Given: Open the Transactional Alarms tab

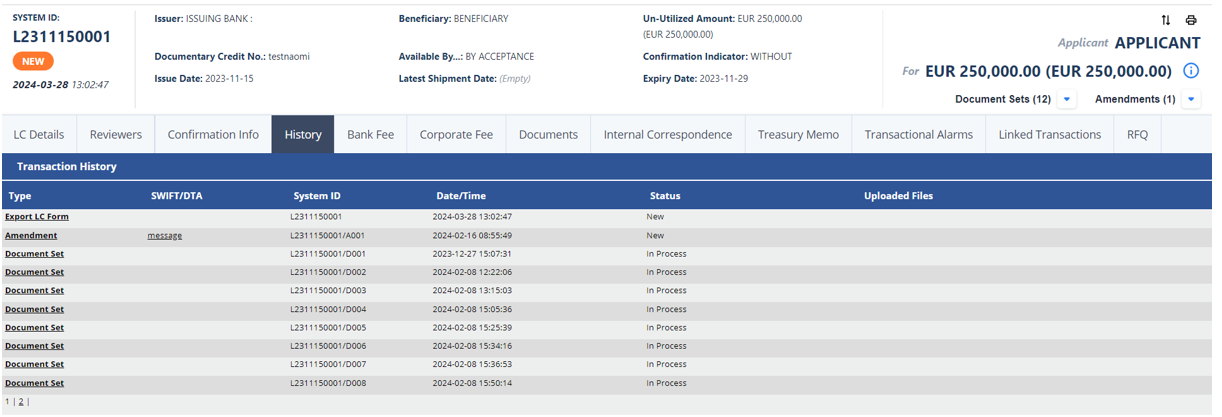Looking at the screenshot, I should [918, 134].
